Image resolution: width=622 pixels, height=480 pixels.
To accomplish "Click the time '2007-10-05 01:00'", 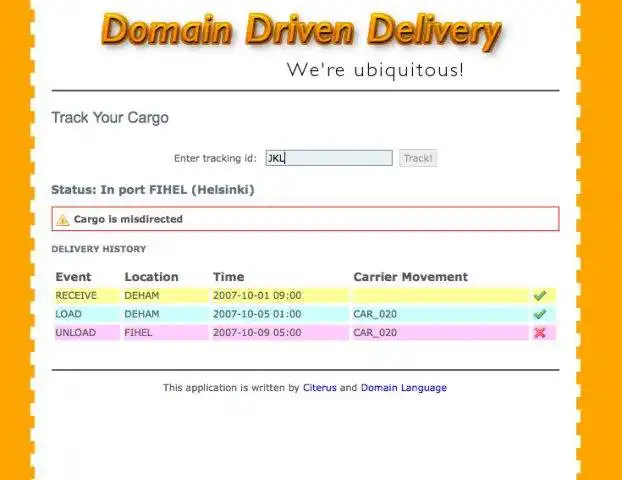I will 257,314.
